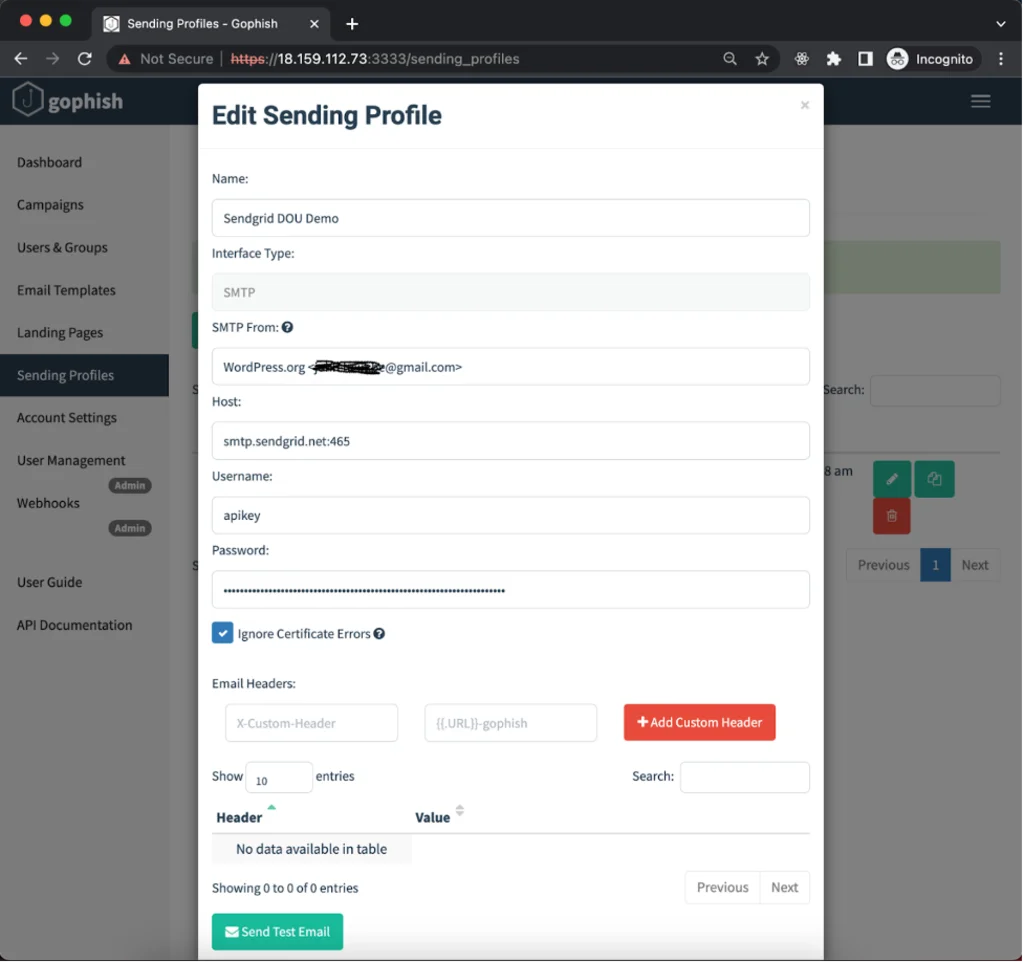Click the Username input field
The height and width of the screenshot is (962, 1024).
(511, 515)
